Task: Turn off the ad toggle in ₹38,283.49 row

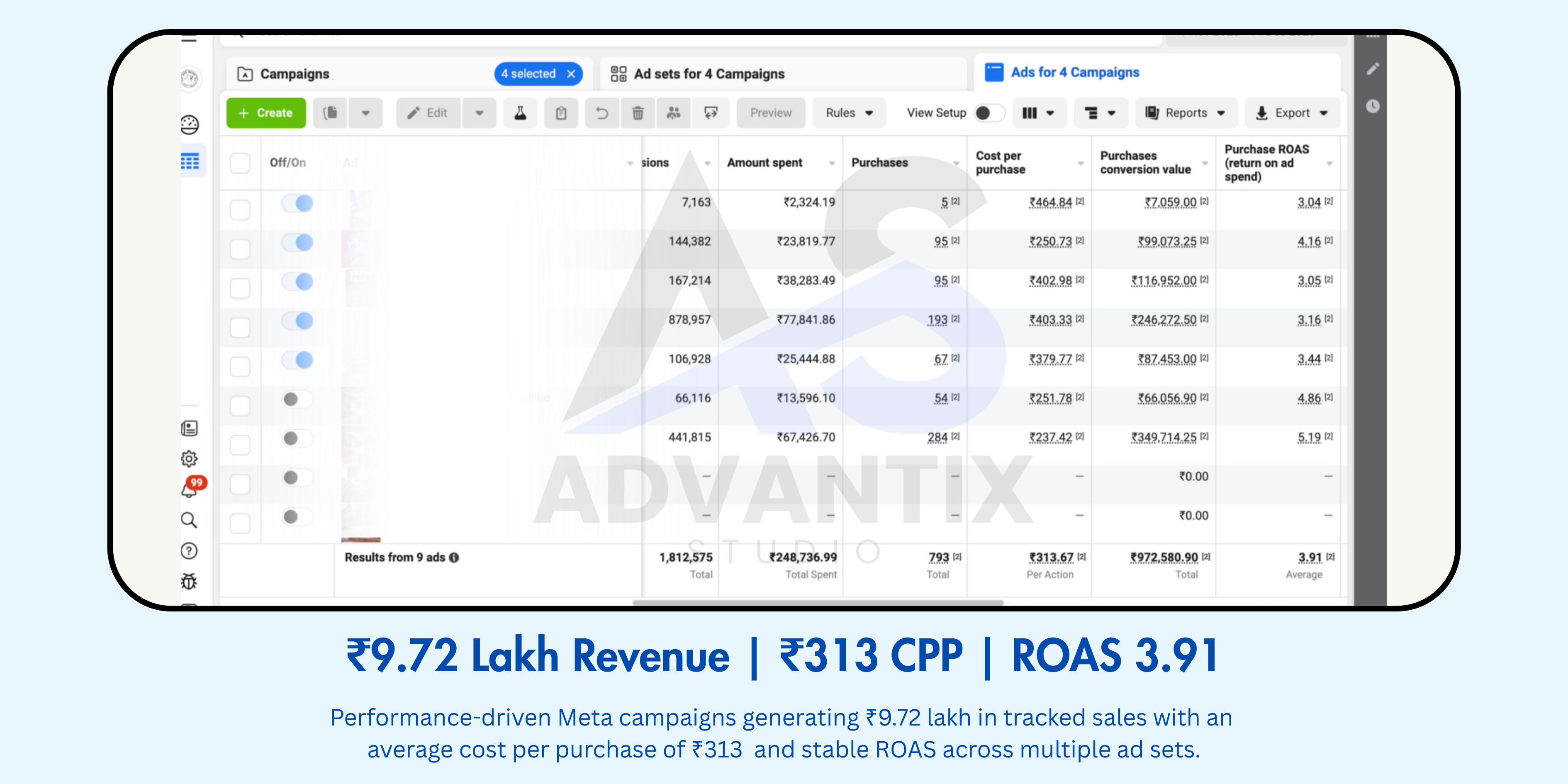Action: (298, 281)
